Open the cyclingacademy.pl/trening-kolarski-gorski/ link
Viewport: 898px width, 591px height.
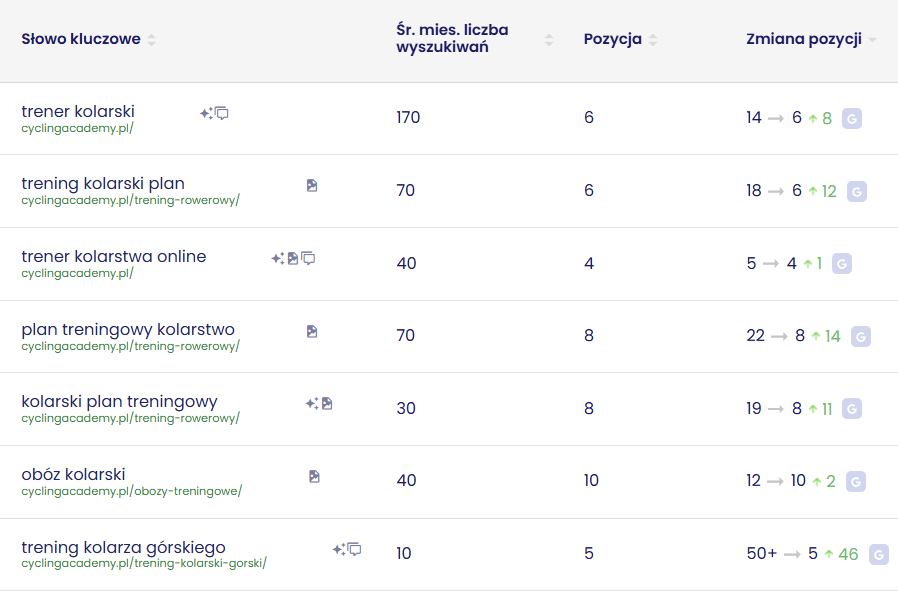[x=144, y=563]
